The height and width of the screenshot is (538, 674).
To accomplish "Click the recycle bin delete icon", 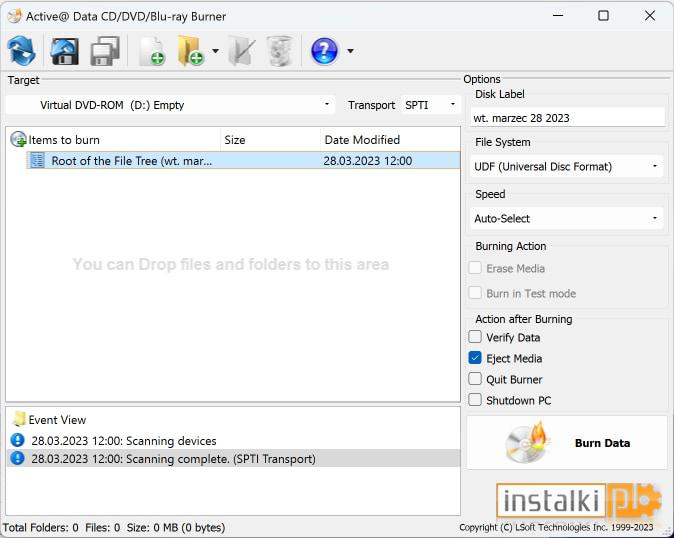I will click(280, 51).
